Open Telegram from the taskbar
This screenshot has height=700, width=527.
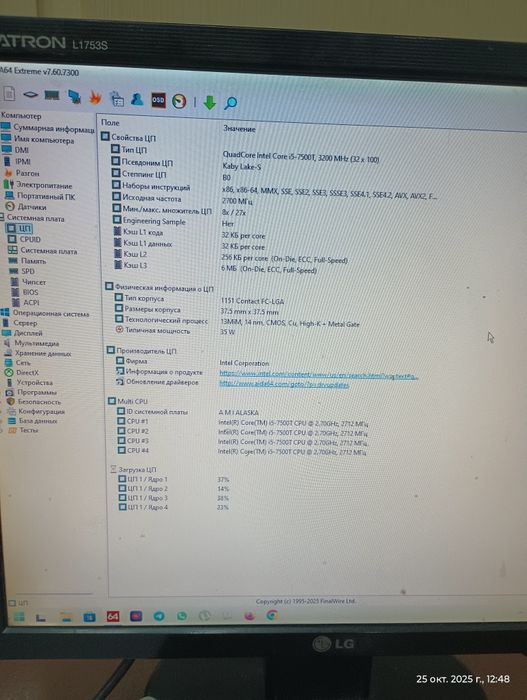tap(159, 617)
